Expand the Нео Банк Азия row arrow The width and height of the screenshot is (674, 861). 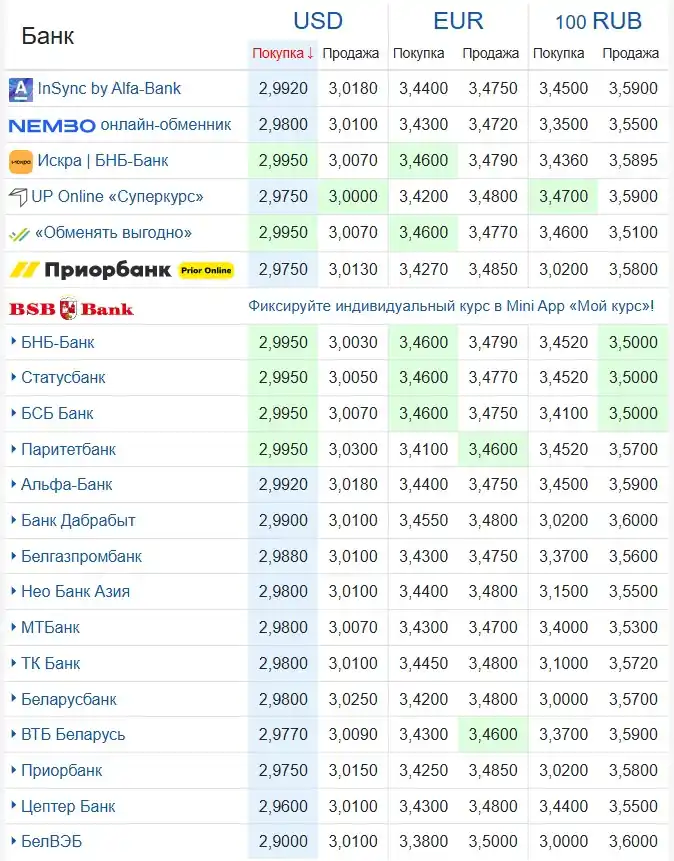(13, 591)
